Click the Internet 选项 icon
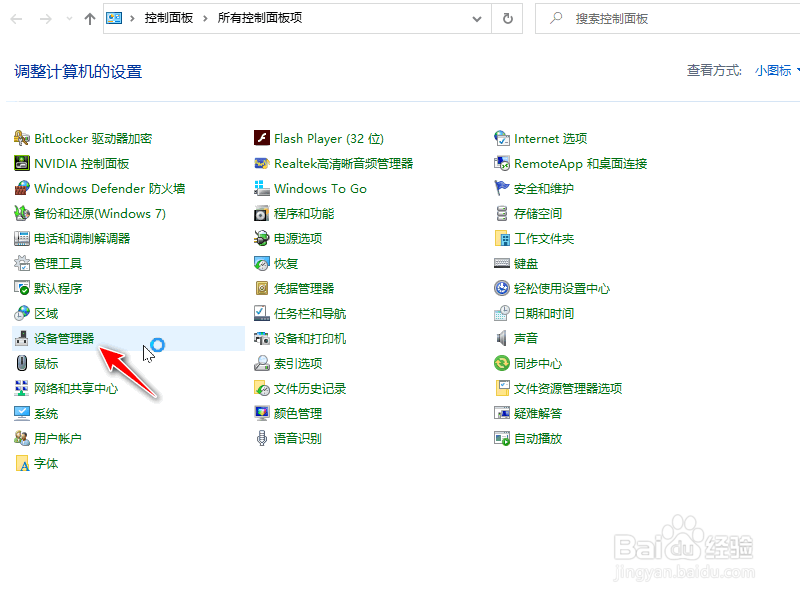 tap(502, 138)
